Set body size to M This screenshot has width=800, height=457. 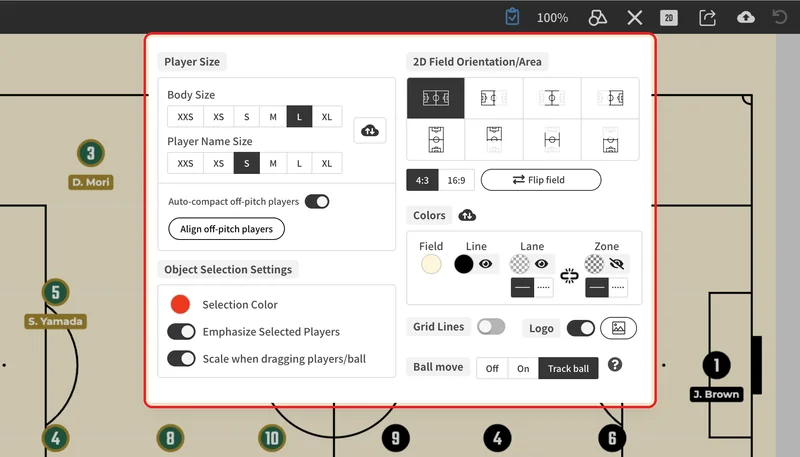[x=273, y=117]
